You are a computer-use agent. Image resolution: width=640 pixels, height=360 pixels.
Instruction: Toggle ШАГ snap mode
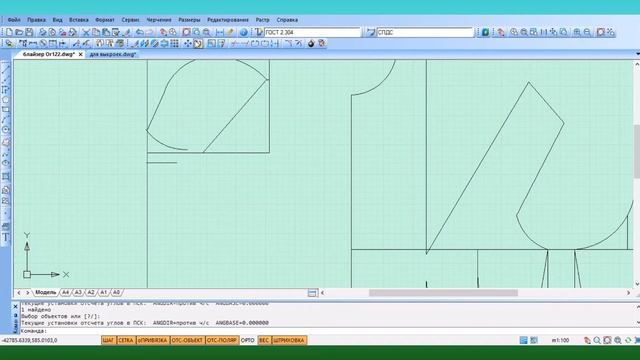pos(109,340)
